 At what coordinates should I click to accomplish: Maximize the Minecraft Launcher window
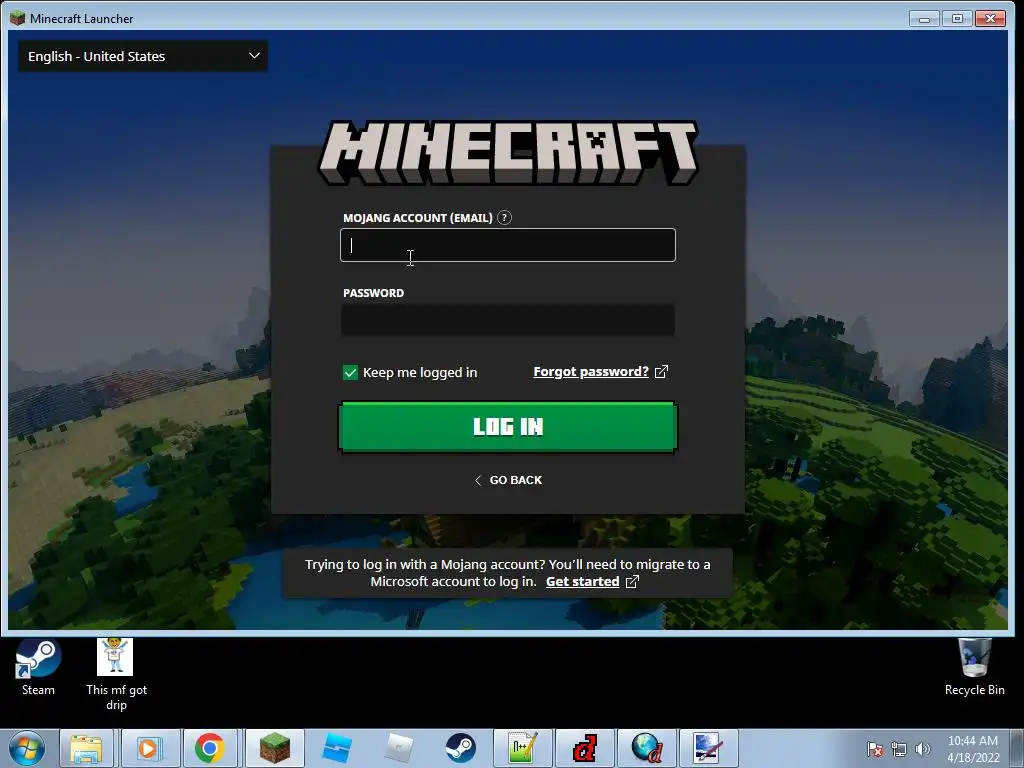(957, 18)
